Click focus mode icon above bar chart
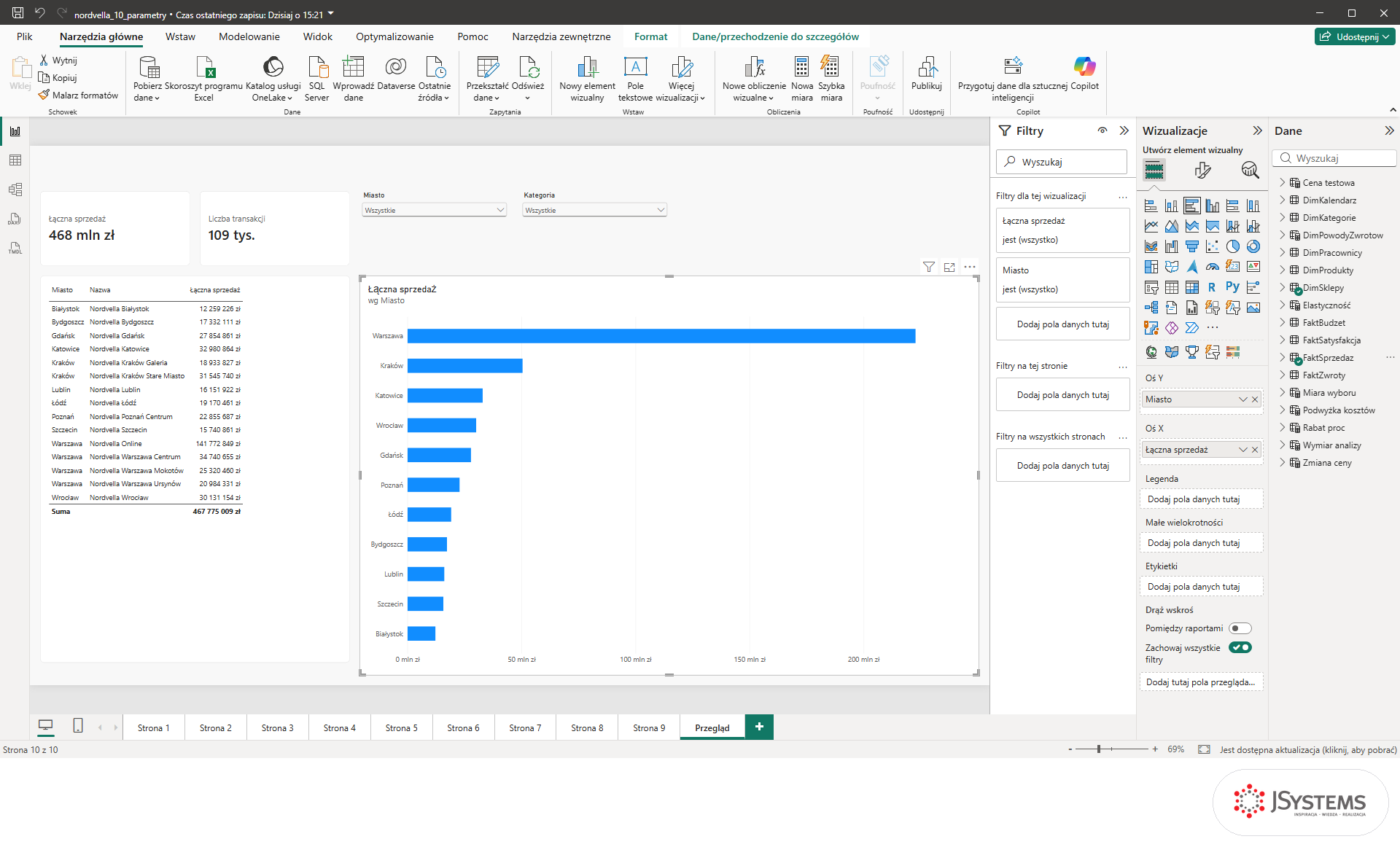Screen dimensions: 1400x847 949,268
